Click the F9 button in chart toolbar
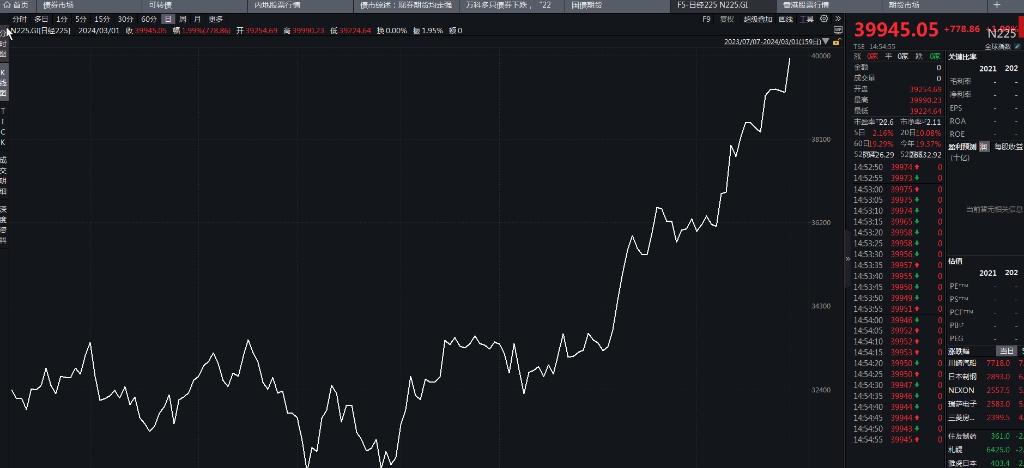This screenshot has height=468, width=1024. pyautogui.click(x=707, y=18)
